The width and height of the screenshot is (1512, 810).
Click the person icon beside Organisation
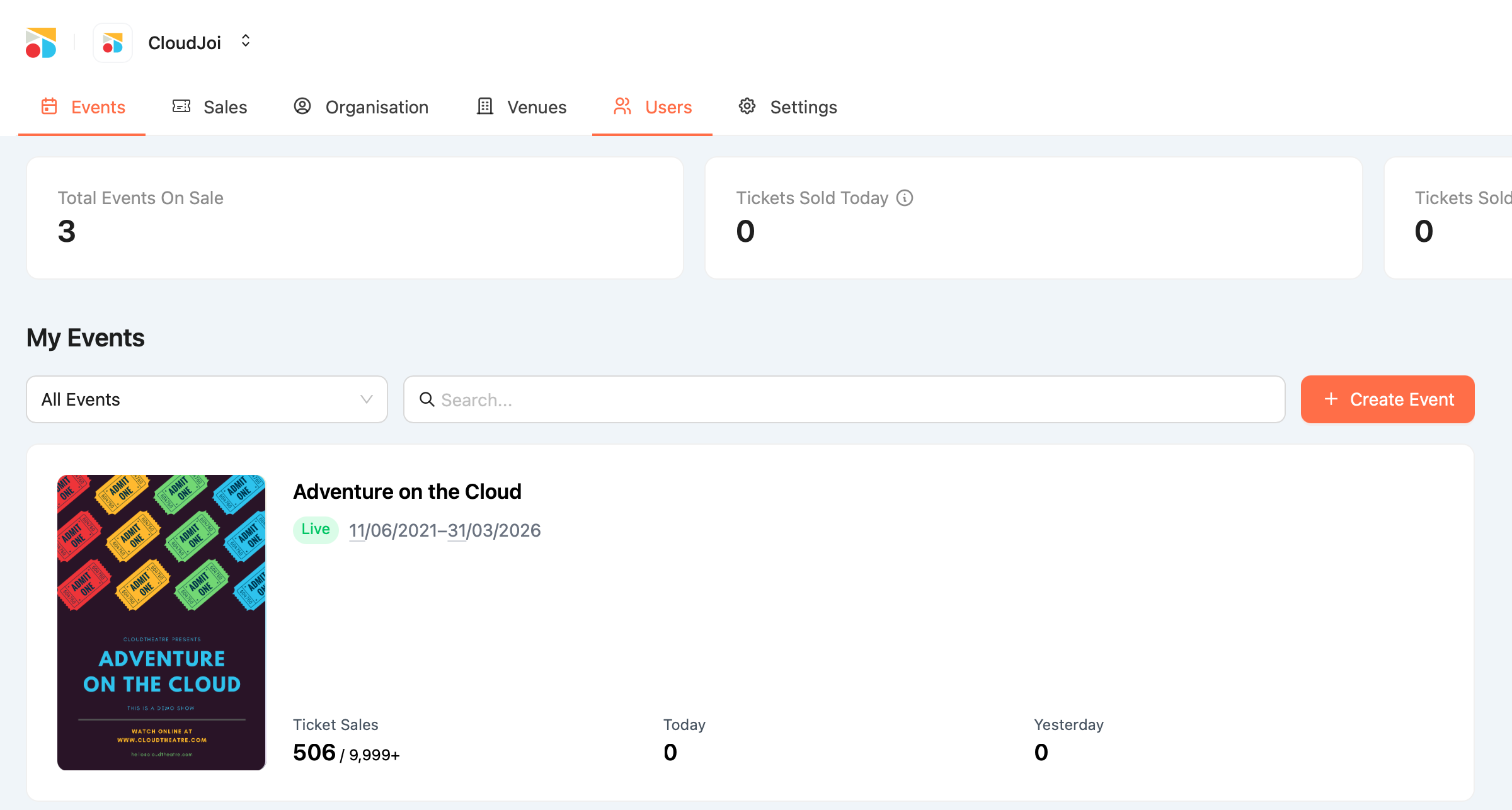(302, 106)
